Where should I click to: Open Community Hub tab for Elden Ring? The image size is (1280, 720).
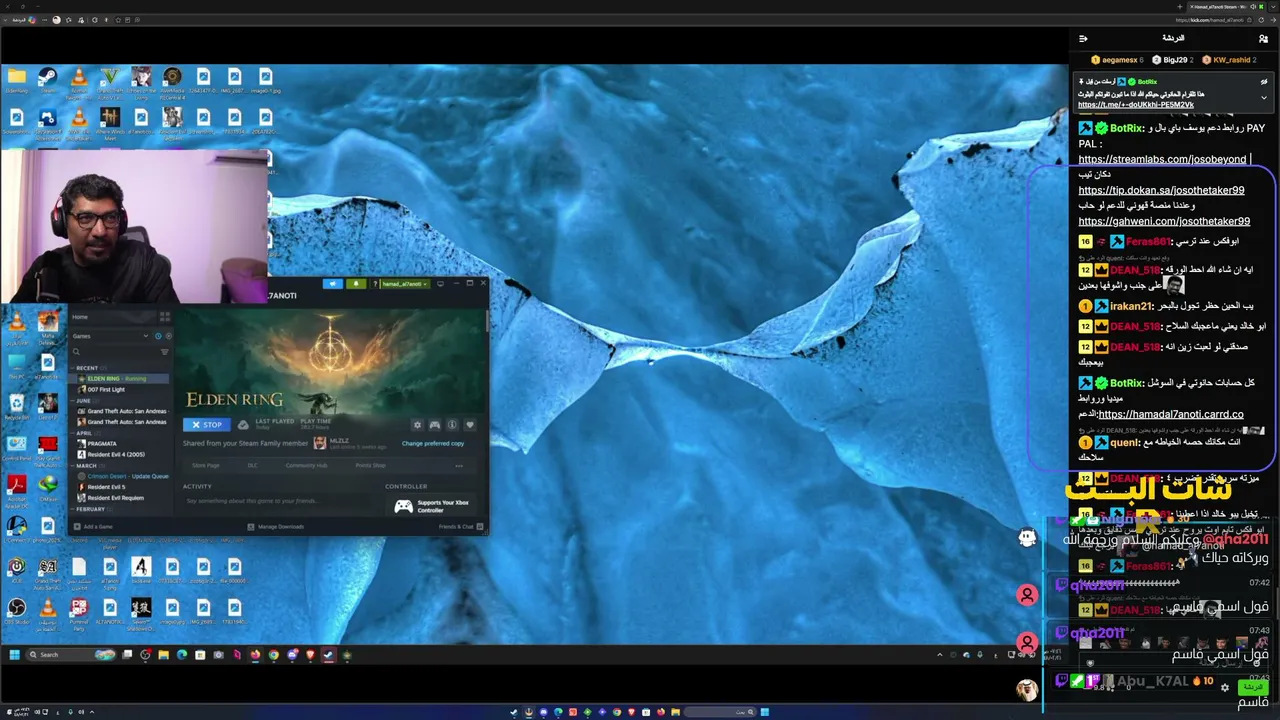(306, 465)
